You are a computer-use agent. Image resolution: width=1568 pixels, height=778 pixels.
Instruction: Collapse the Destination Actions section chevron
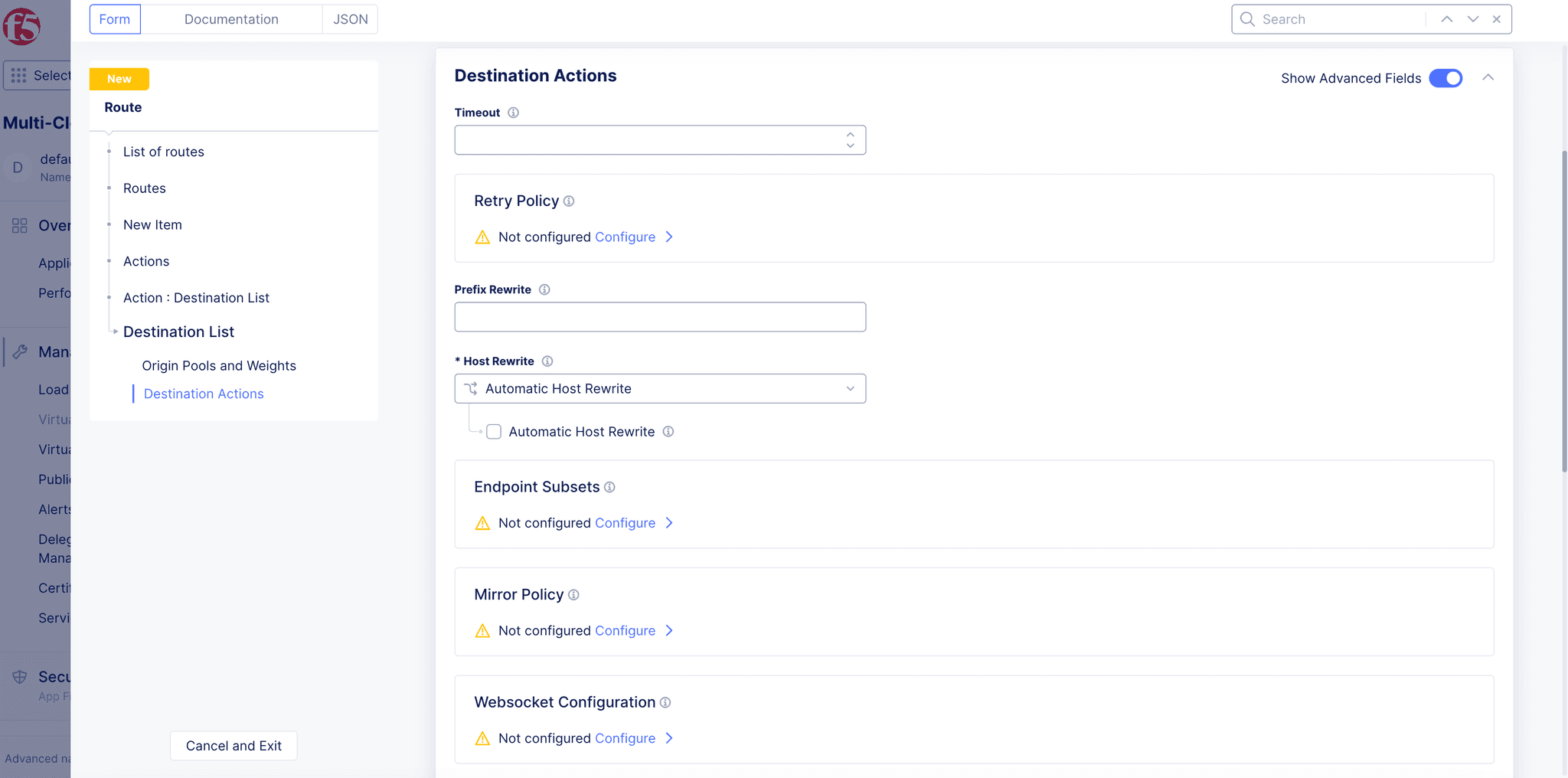click(x=1489, y=77)
